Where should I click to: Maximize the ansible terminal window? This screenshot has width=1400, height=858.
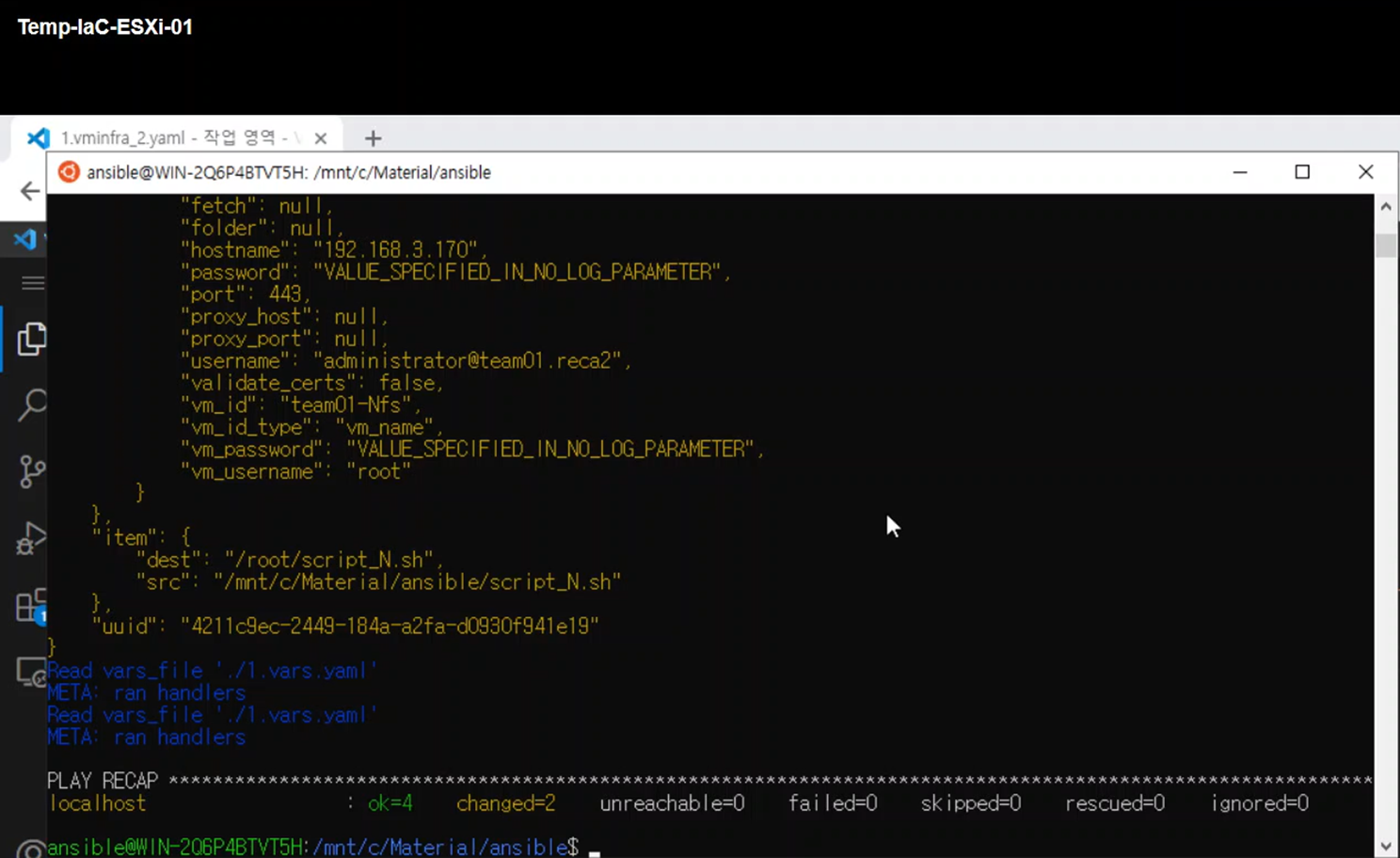(x=1302, y=172)
